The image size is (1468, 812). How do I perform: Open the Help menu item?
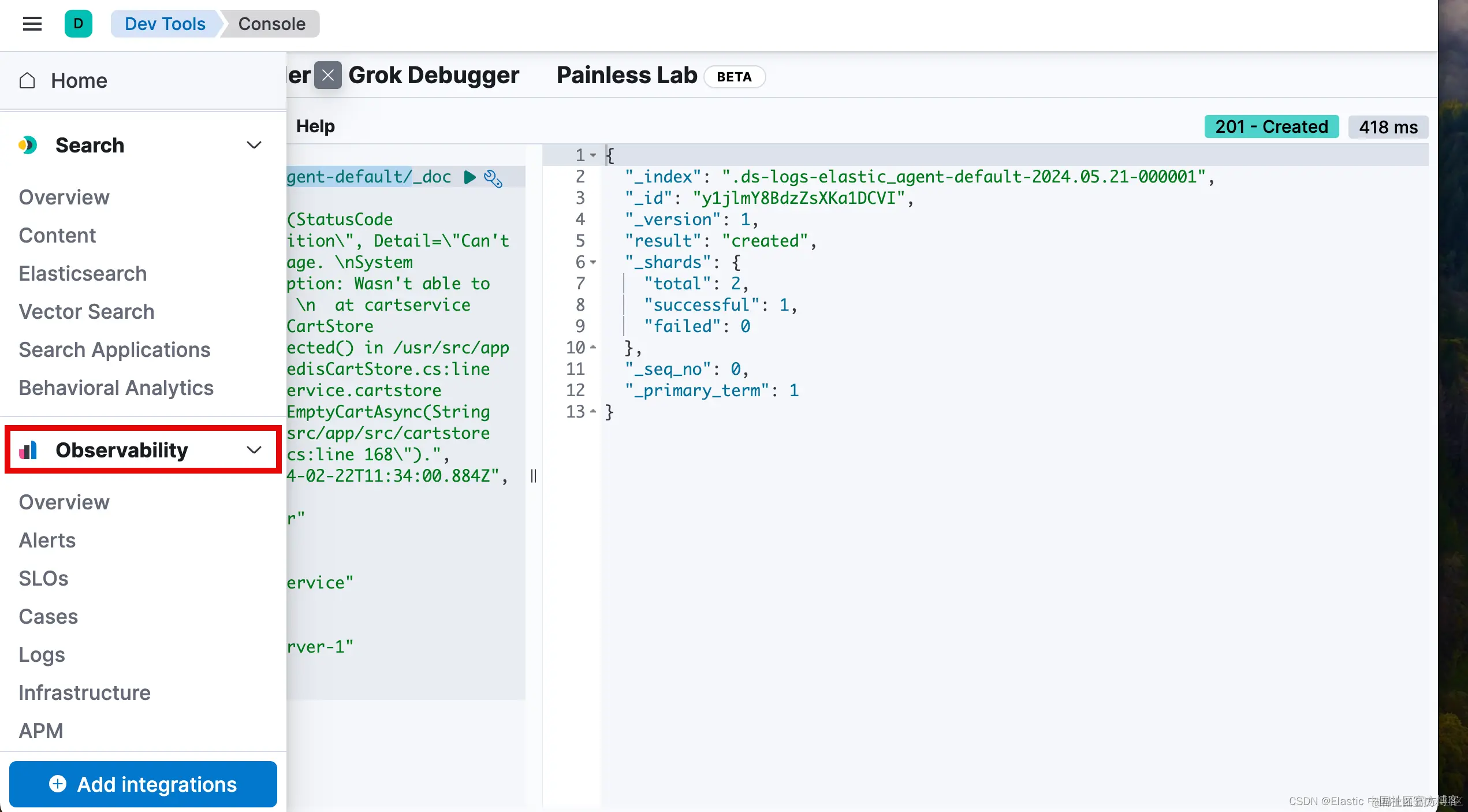click(x=315, y=126)
